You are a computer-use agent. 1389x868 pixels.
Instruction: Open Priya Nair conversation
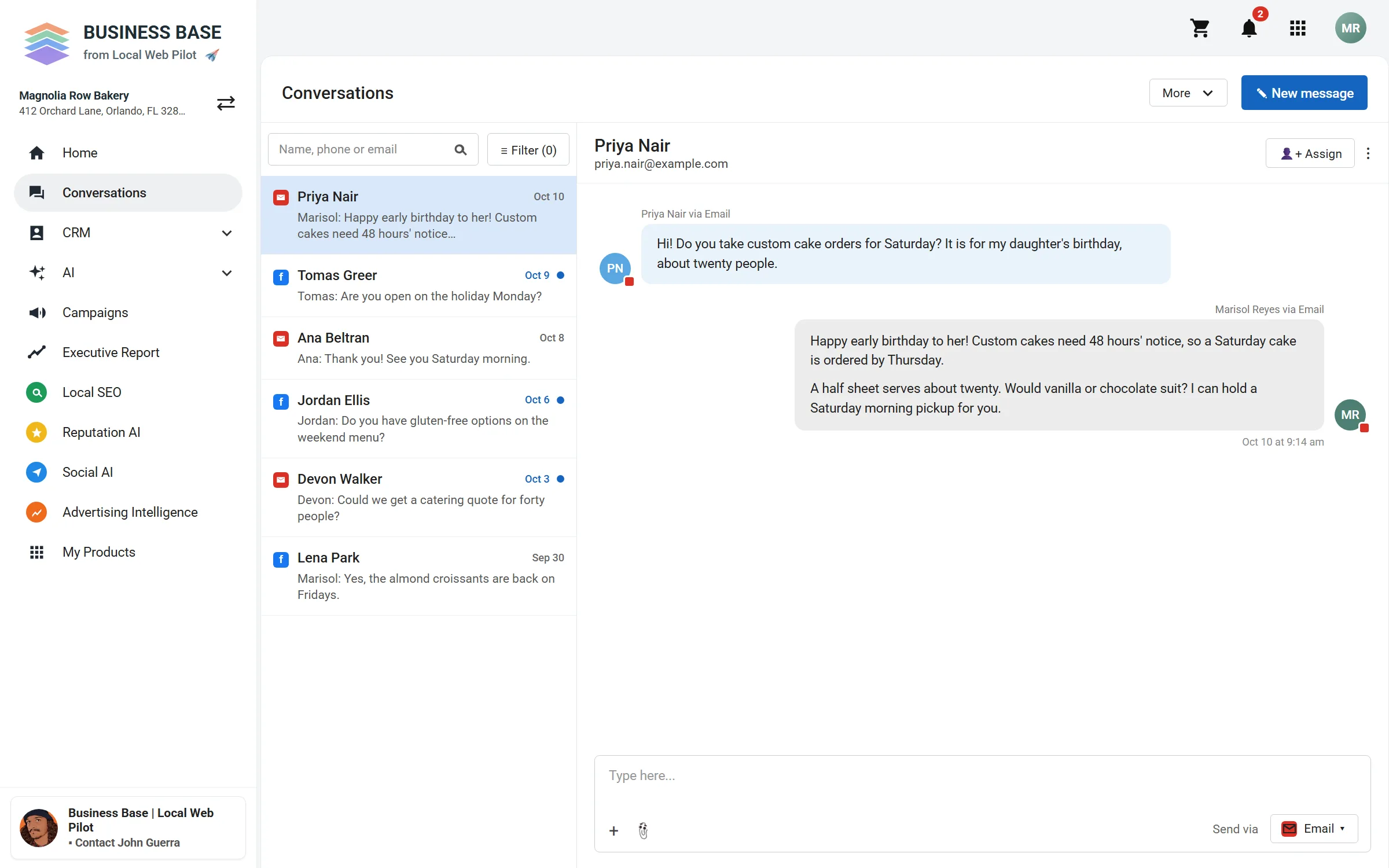point(418,215)
